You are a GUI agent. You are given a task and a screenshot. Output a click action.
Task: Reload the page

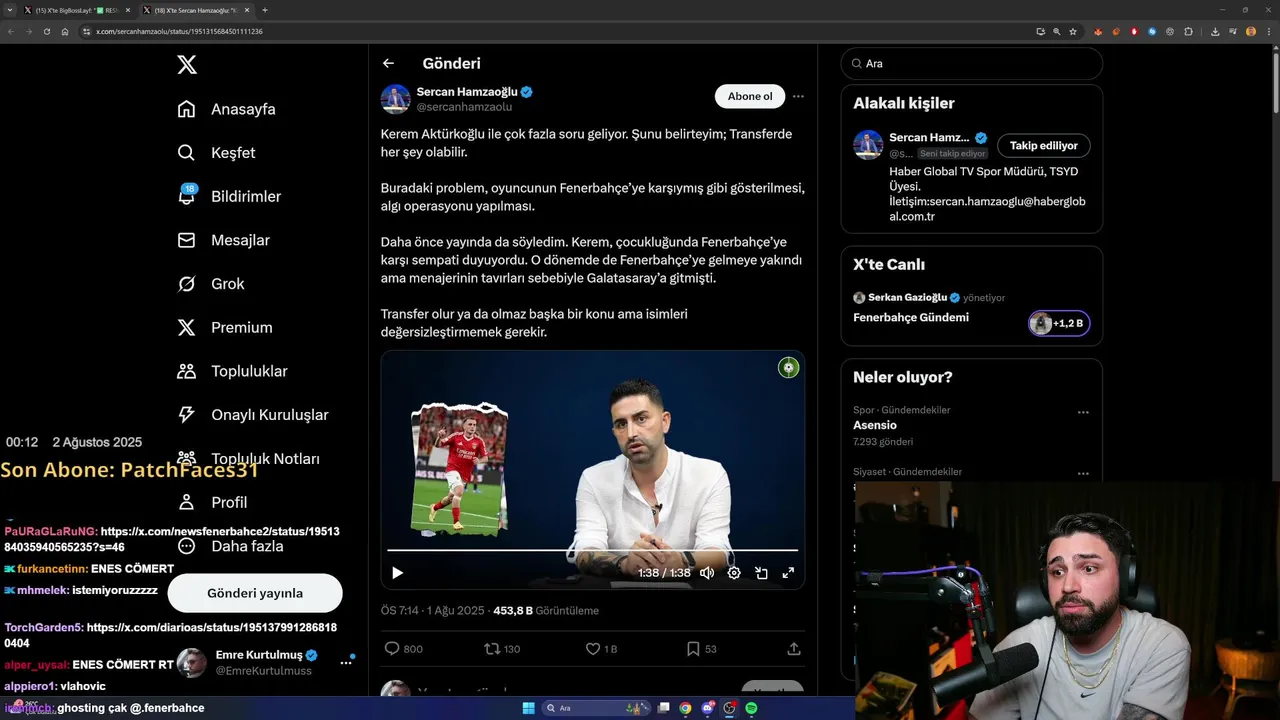tap(46, 31)
